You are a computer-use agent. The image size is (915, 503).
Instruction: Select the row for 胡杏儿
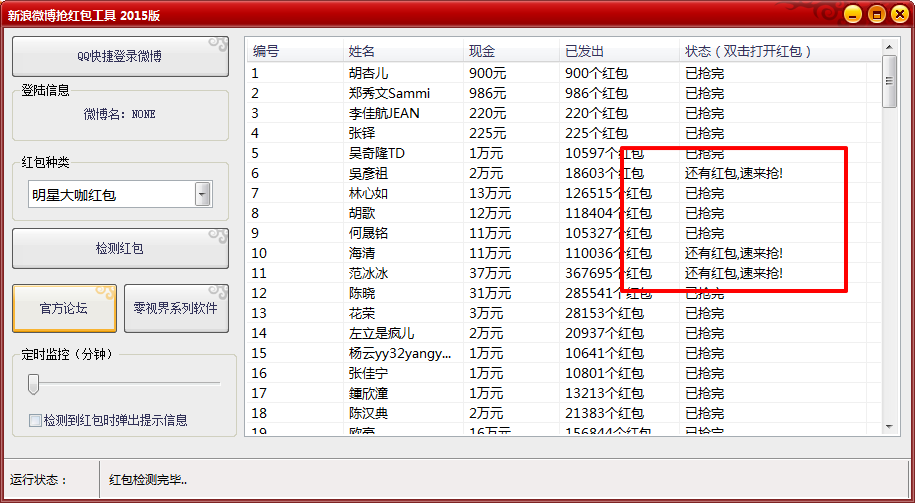point(564,74)
